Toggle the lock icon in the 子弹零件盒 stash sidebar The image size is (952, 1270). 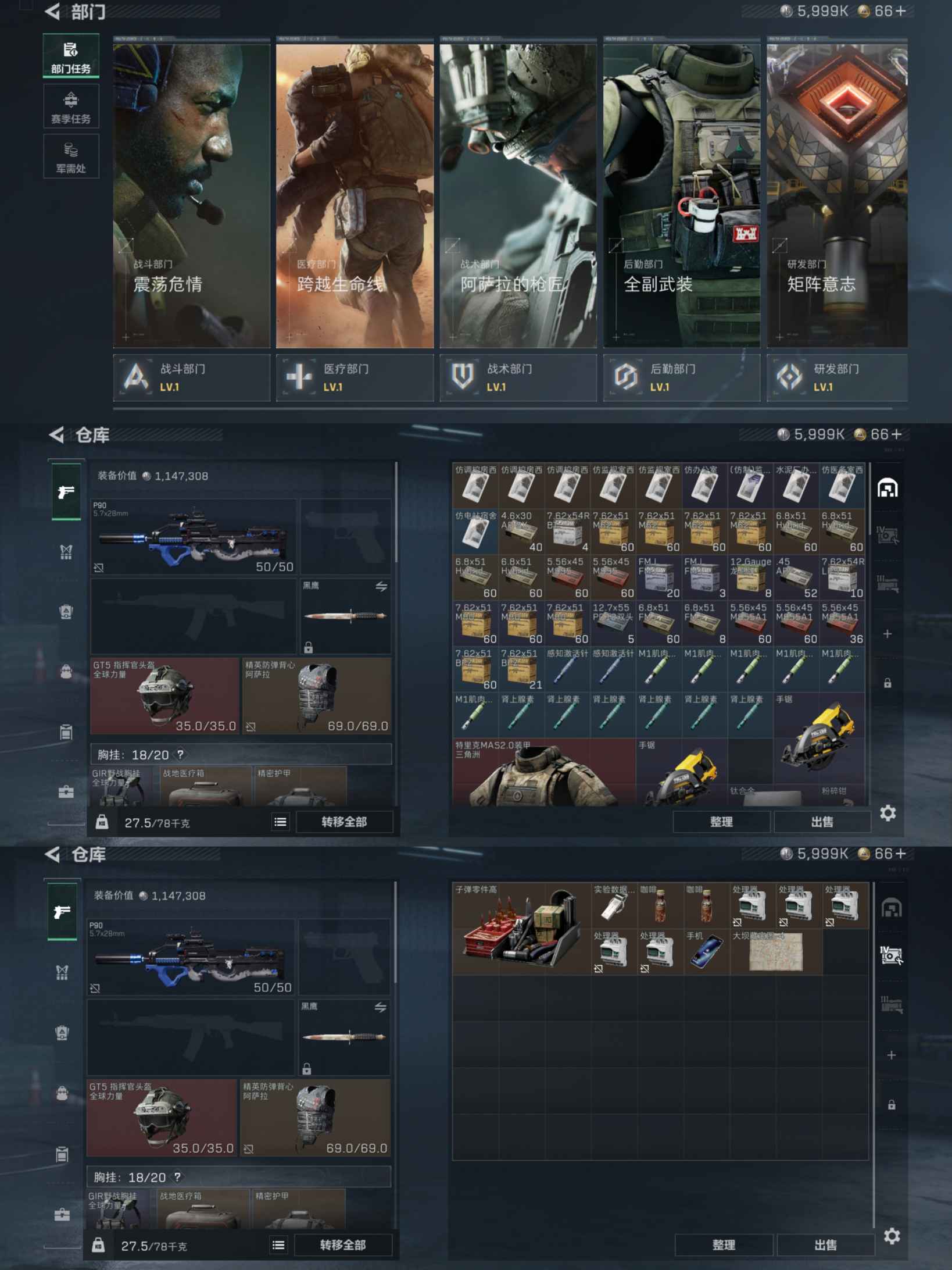pos(891,1105)
